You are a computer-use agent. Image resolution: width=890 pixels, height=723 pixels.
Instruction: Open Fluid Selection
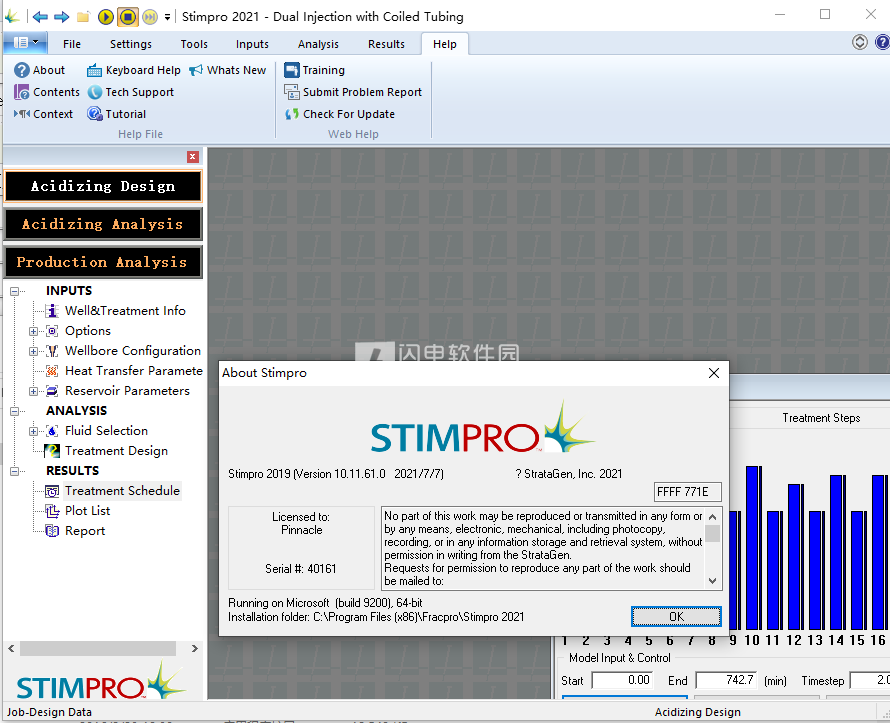pyautogui.click(x=106, y=431)
